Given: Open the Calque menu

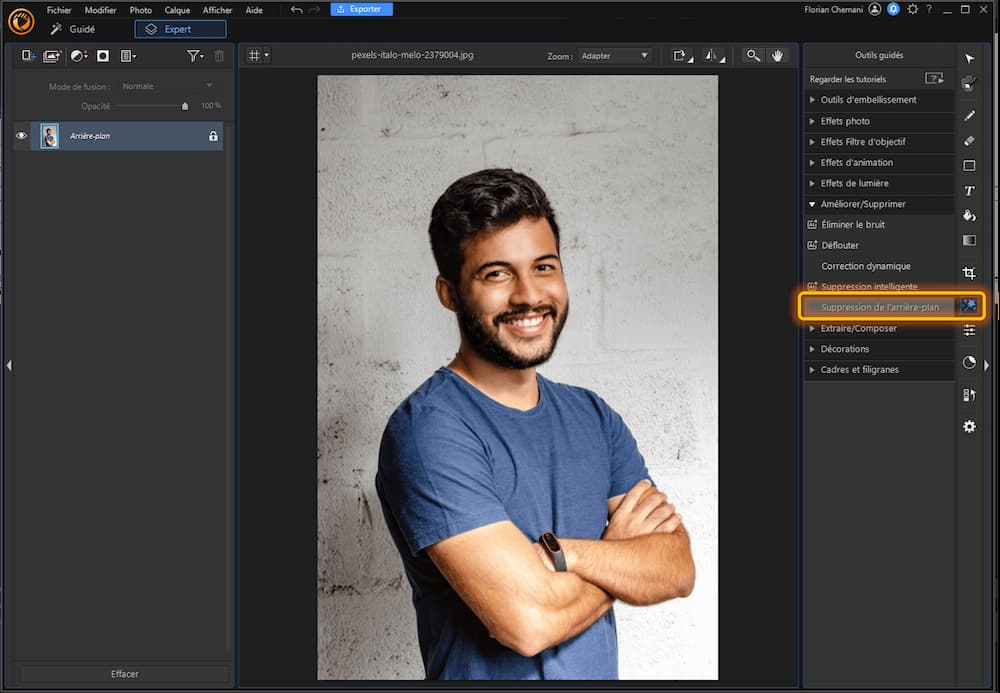Looking at the screenshot, I should tap(177, 10).
